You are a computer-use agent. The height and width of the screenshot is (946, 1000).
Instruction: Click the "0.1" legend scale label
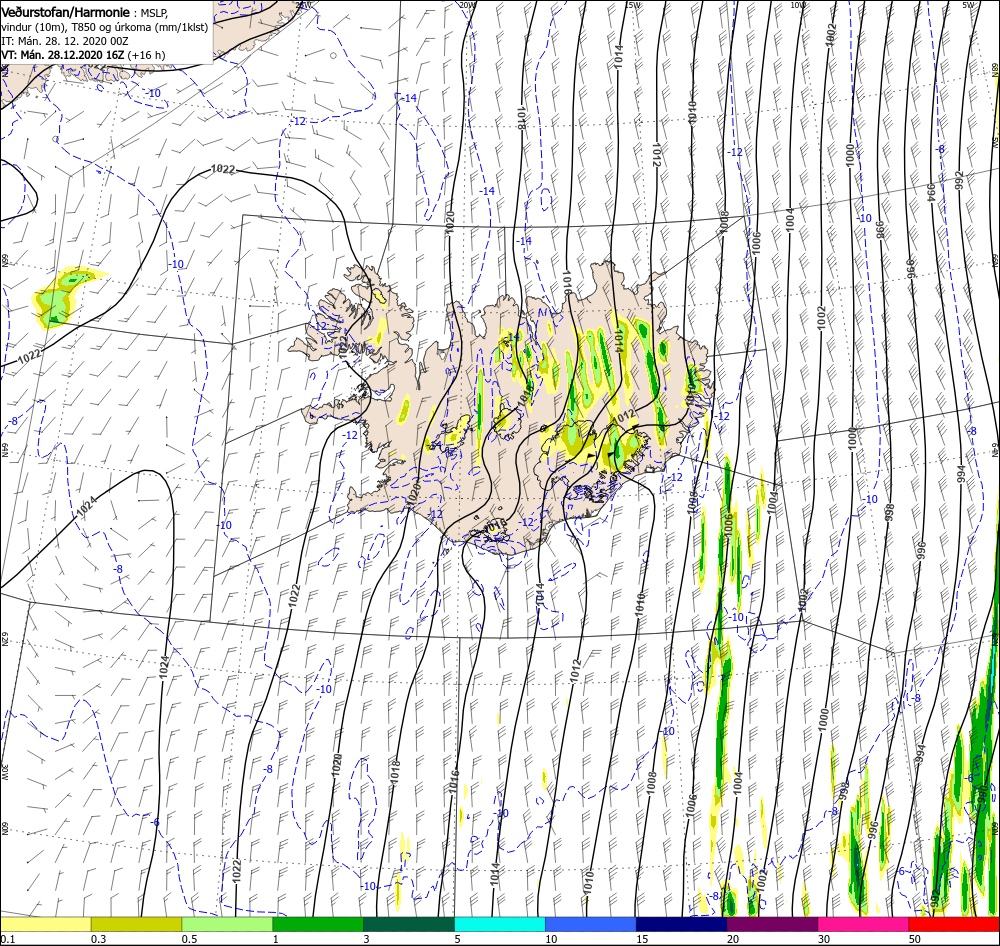8,939
